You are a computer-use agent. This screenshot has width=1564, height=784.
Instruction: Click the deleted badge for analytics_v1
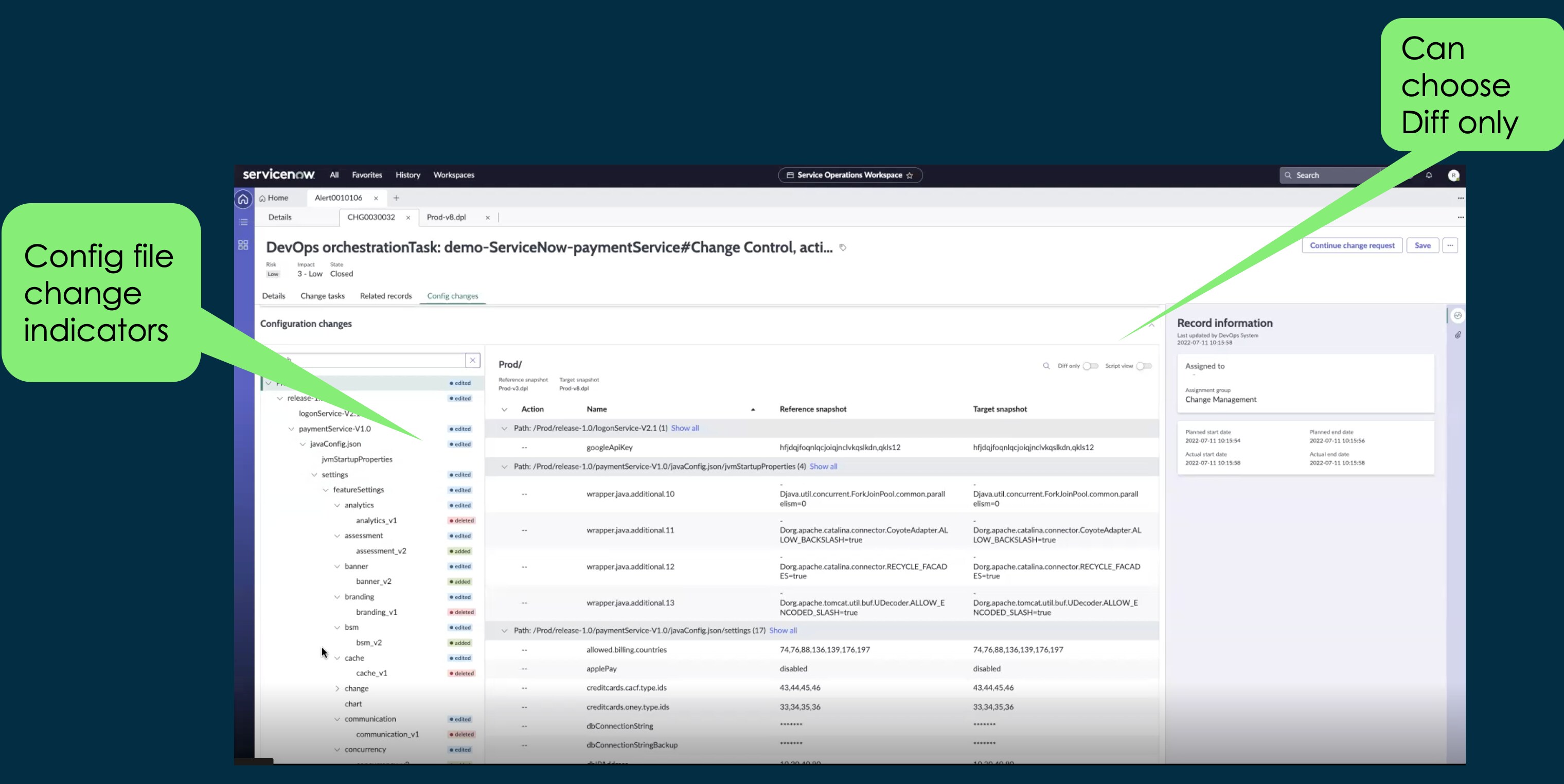pyautogui.click(x=461, y=521)
